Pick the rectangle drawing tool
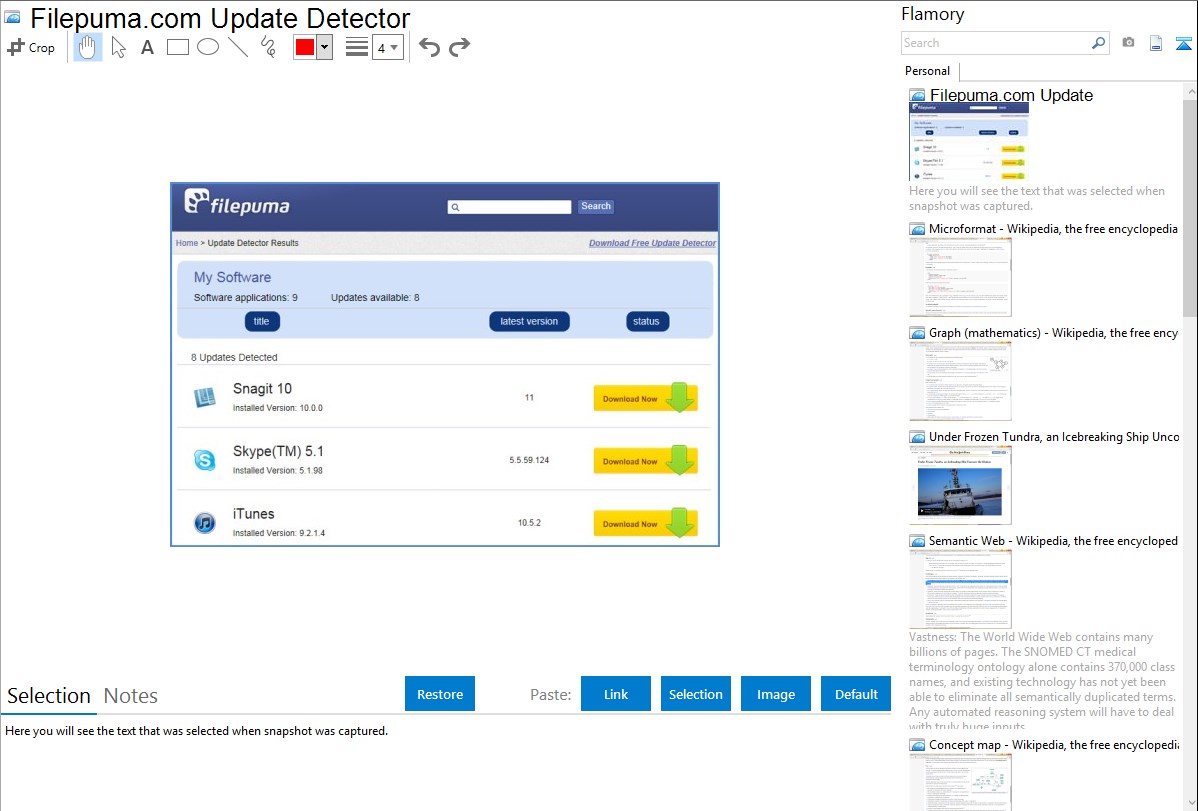Viewport: 1198px width, 811px height. pyautogui.click(x=177, y=47)
